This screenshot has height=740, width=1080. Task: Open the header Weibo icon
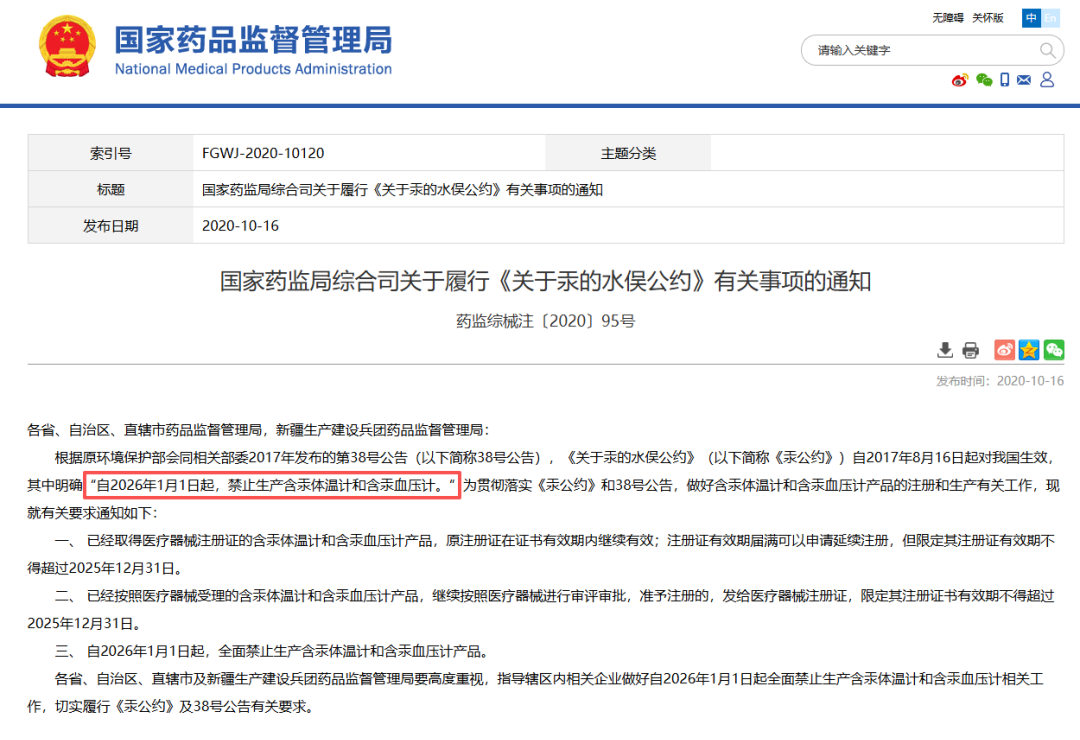click(x=960, y=80)
